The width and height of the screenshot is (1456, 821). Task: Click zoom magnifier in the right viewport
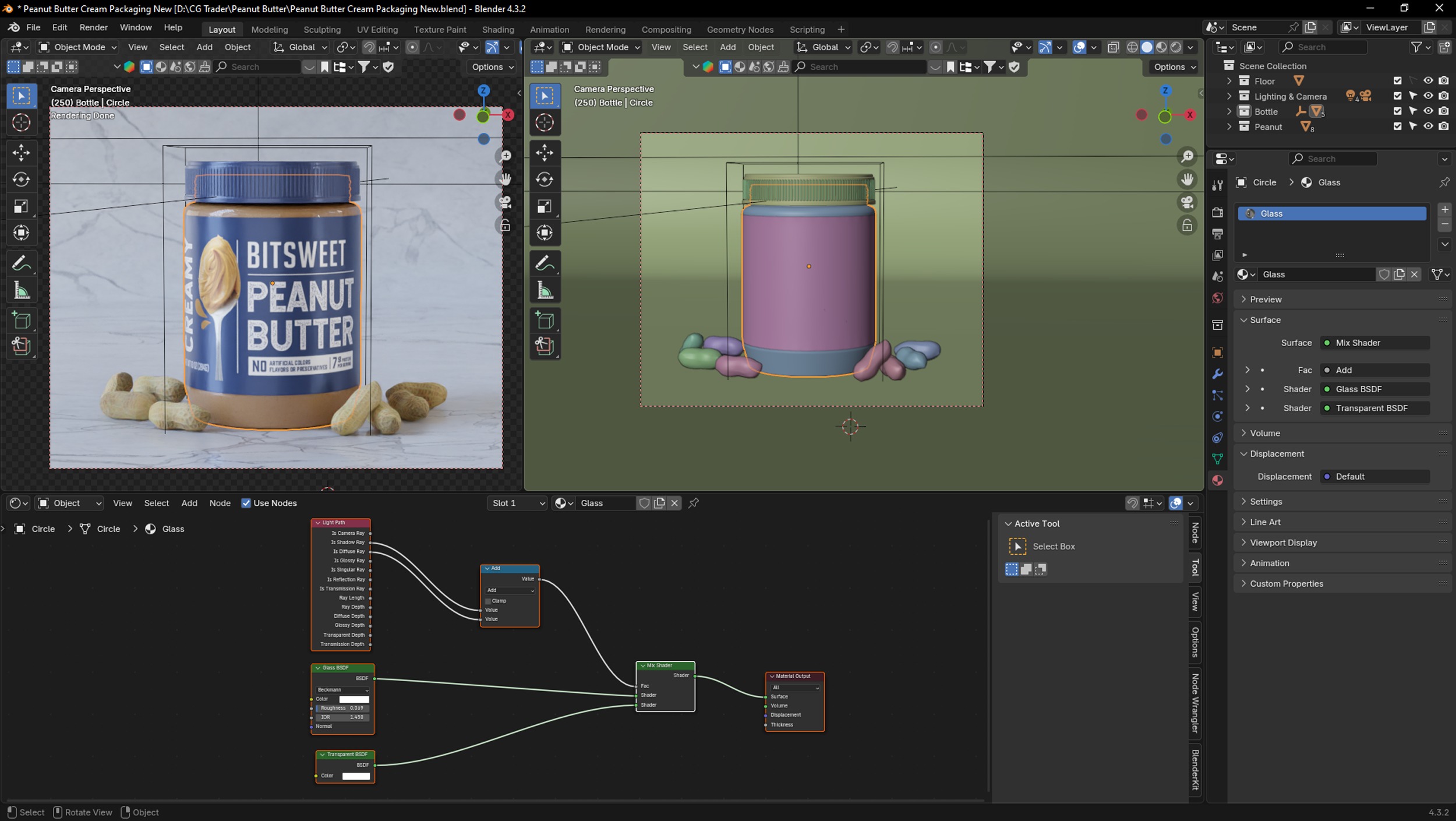(1187, 156)
